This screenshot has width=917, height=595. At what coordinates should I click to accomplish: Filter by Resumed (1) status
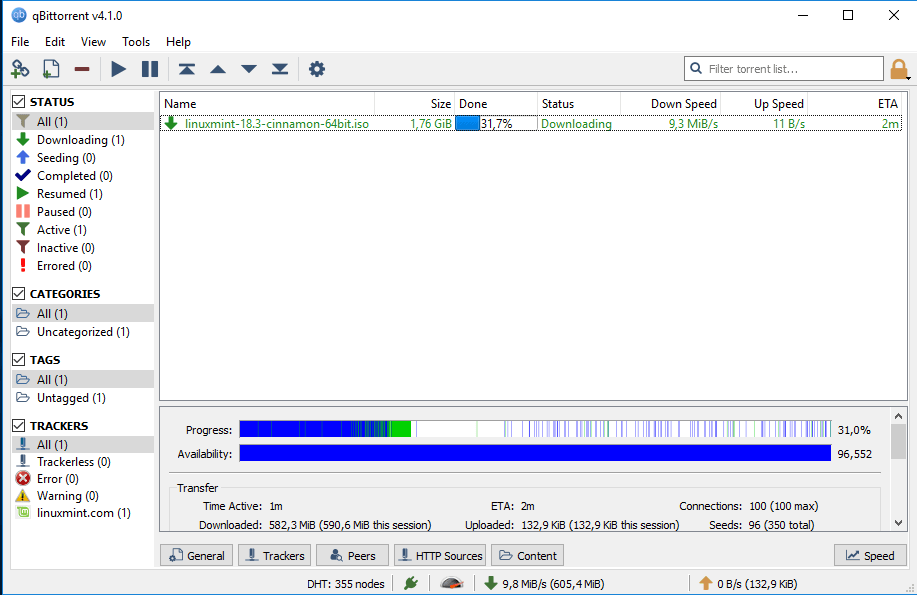[x=82, y=194]
